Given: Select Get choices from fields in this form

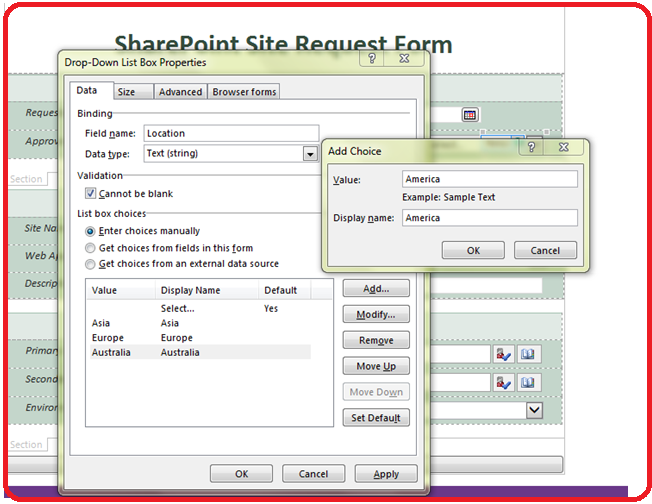Looking at the screenshot, I should point(90,248).
